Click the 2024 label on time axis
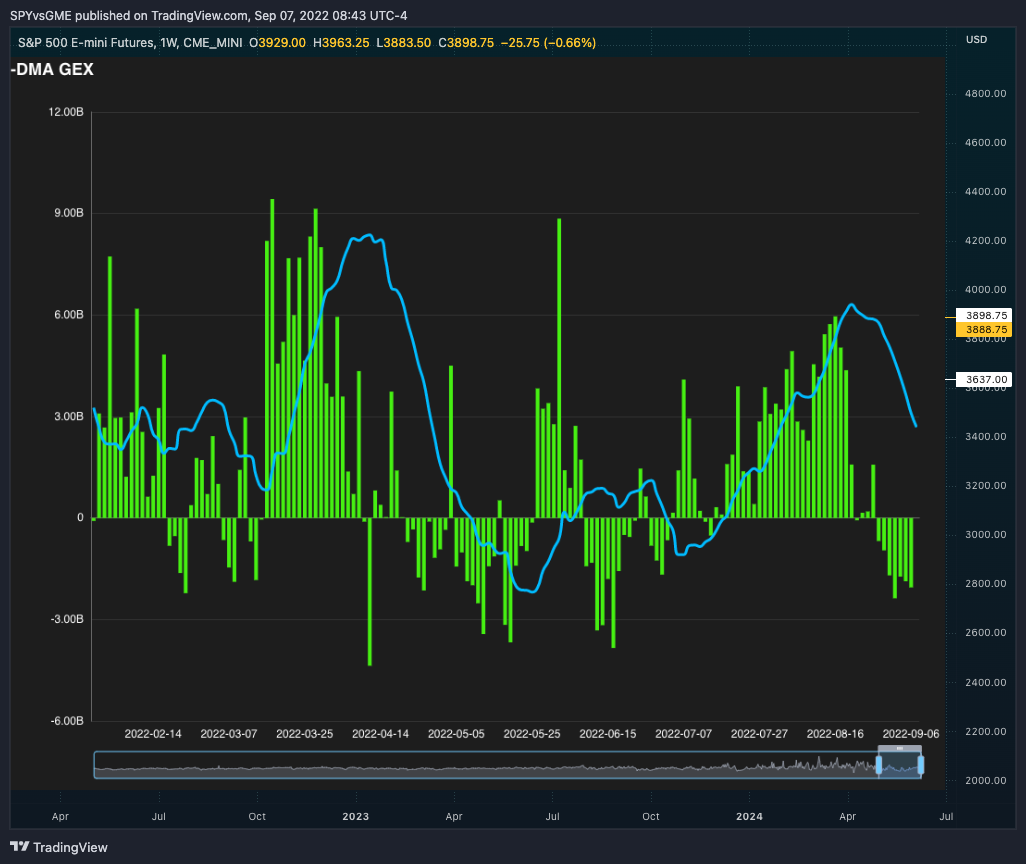This screenshot has width=1026, height=864. [x=749, y=816]
